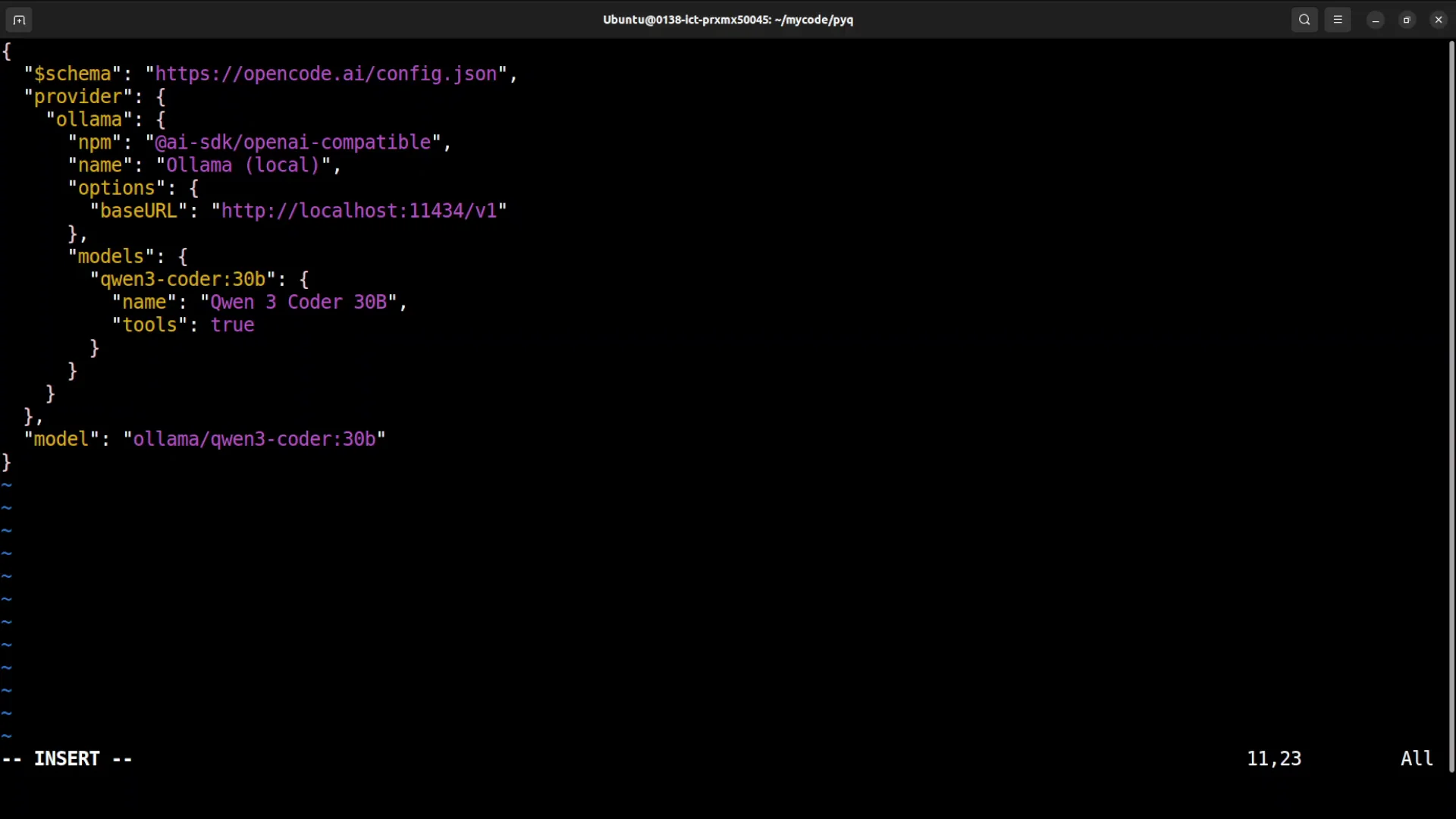The width and height of the screenshot is (1456, 819).
Task: Open a new terminal tab icon
Action: (19, 20)
